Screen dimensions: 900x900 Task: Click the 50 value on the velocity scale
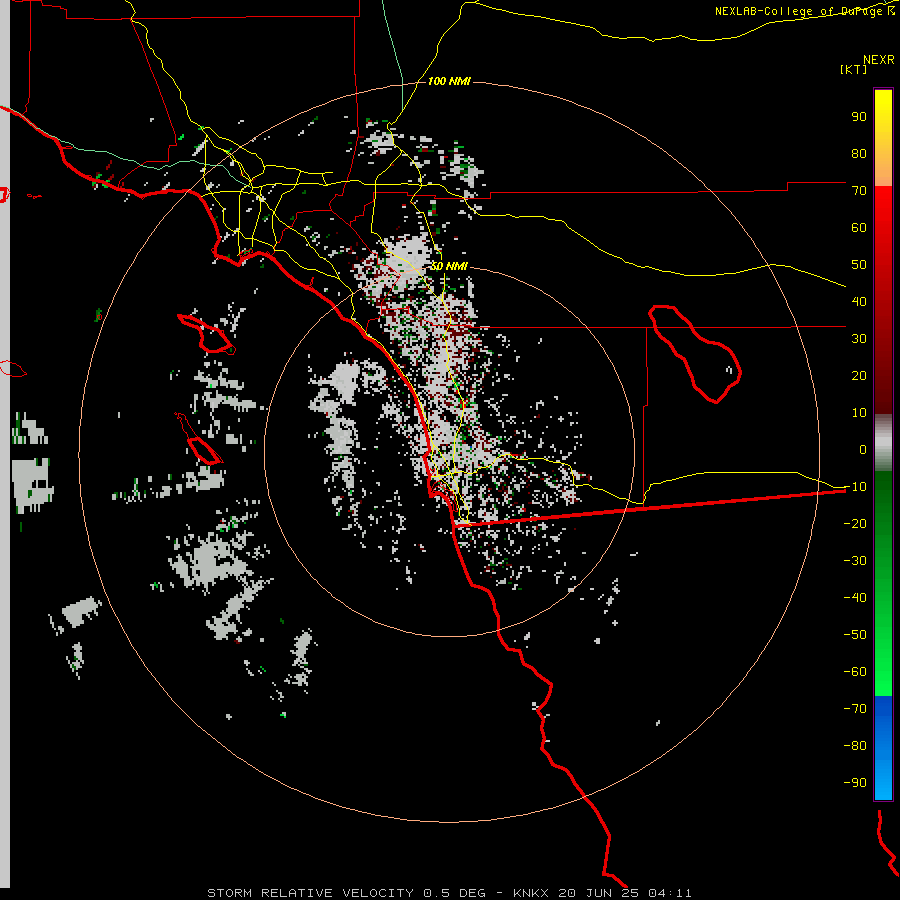pos(859,265)
